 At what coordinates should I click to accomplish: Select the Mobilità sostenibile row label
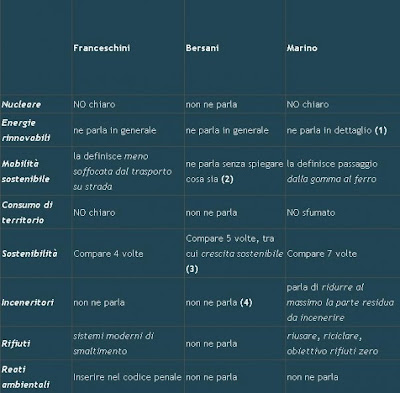[x=26, y=171]
